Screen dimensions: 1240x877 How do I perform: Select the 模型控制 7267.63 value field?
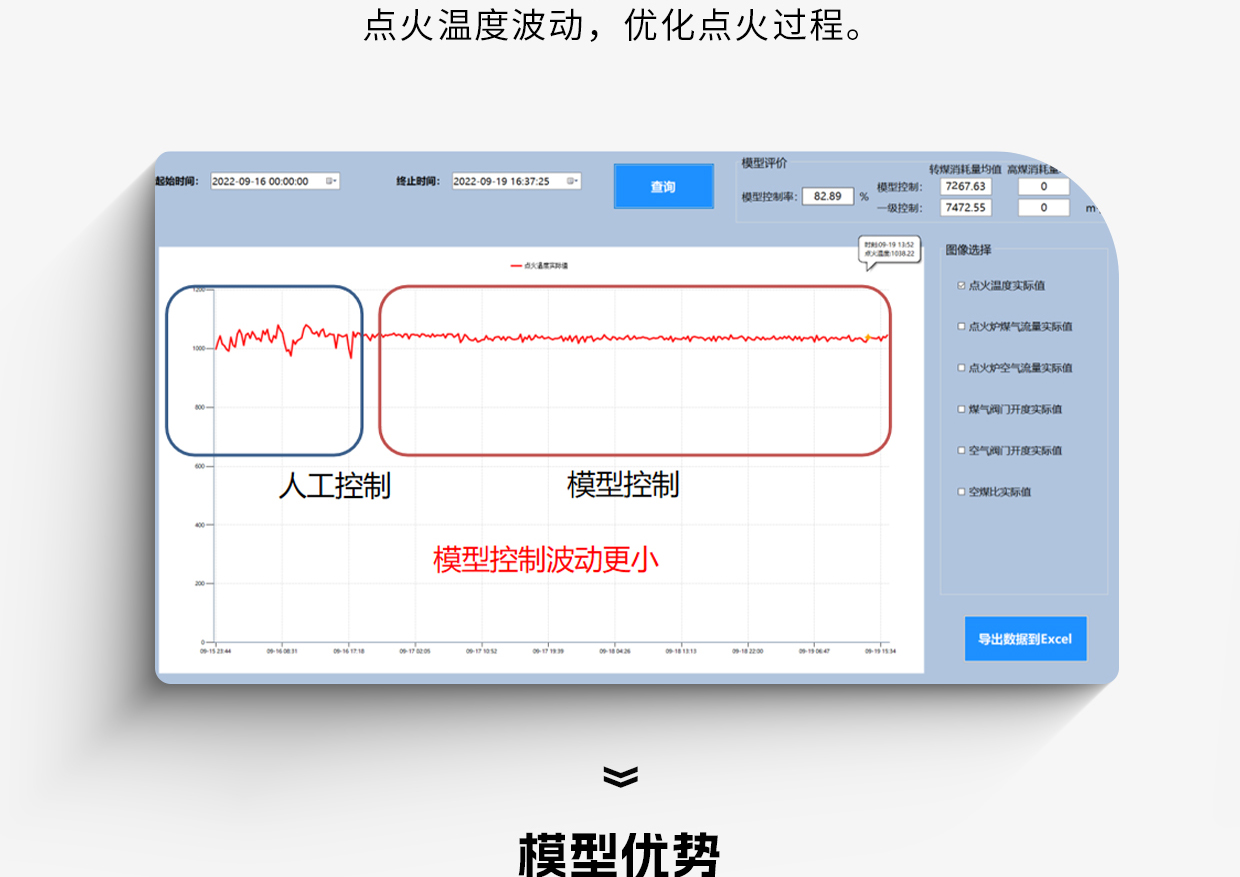point(965,186)
